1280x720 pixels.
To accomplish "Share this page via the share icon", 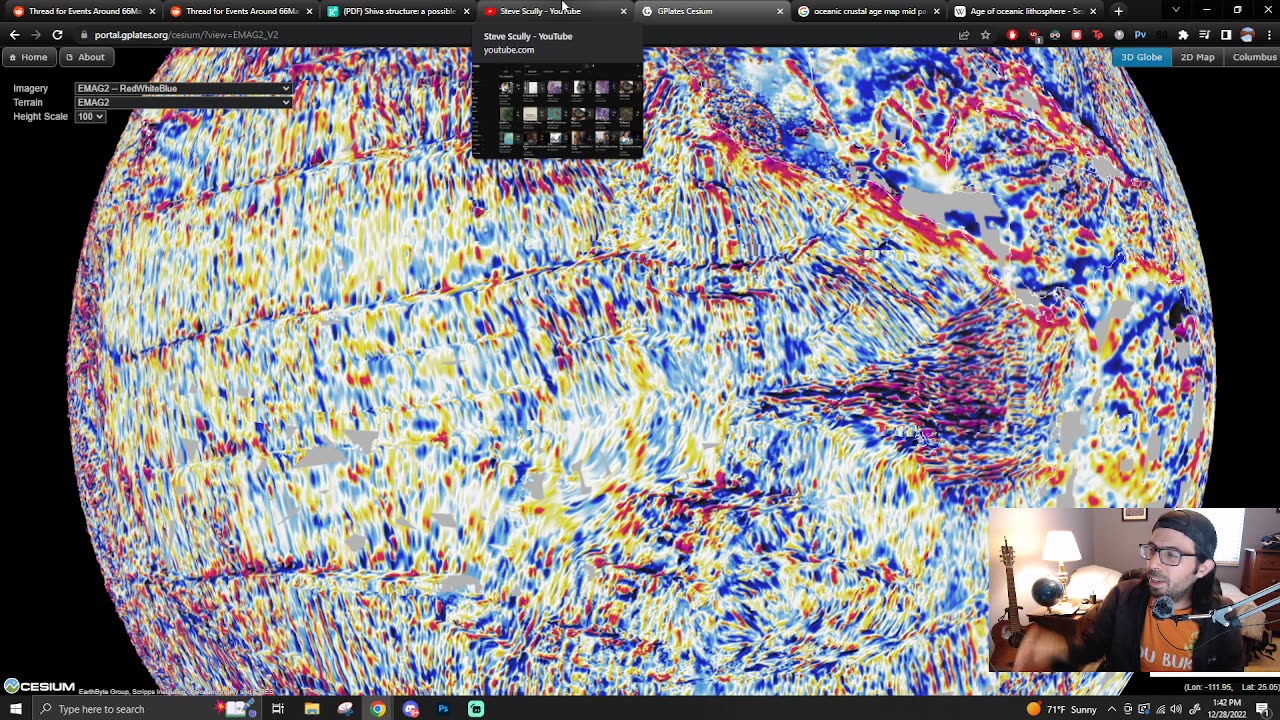I will (964, 35).
